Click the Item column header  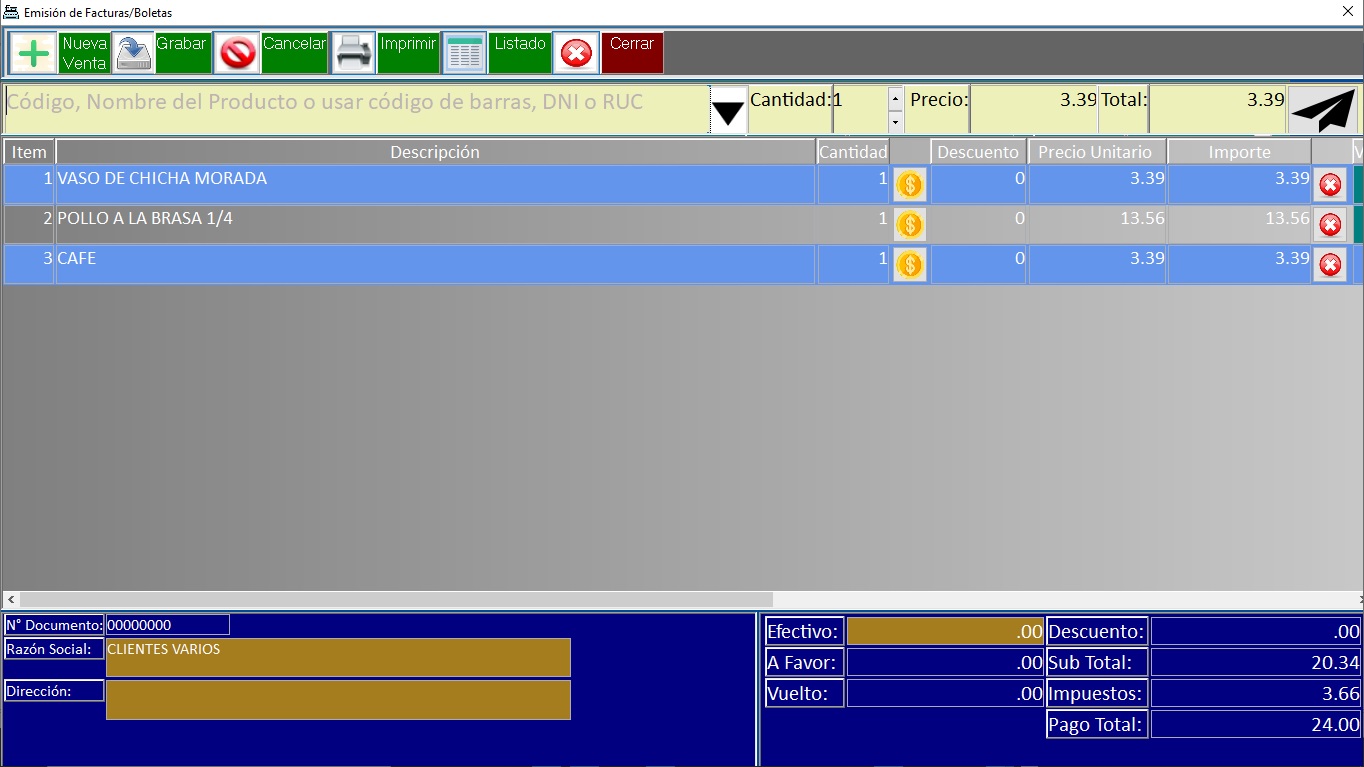[x=29, y=152]
